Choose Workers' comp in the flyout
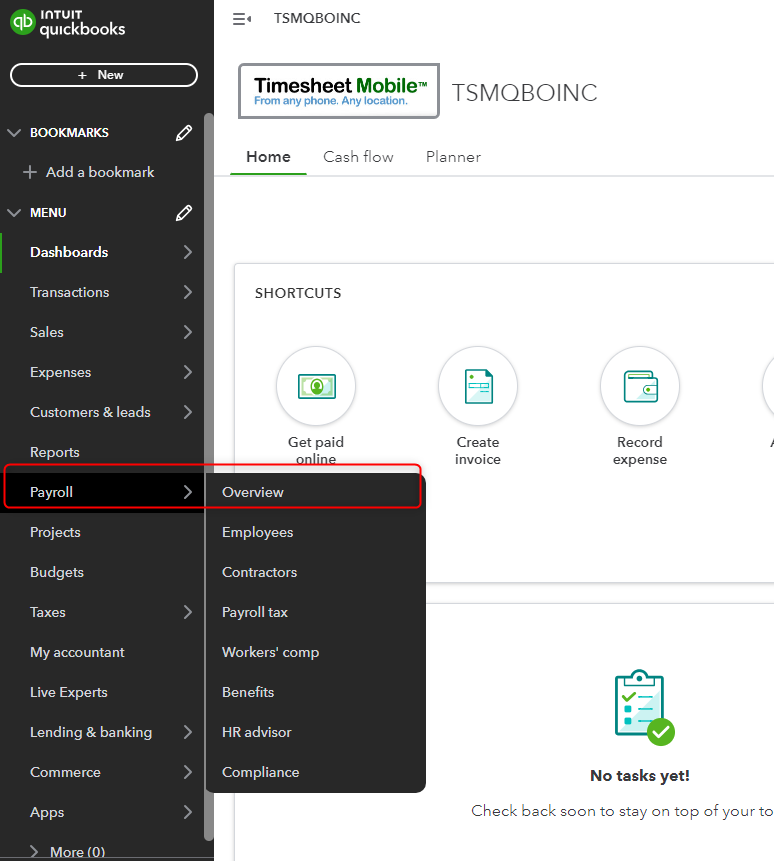This screenshot has height=861, width=774. tap(270, 652)
